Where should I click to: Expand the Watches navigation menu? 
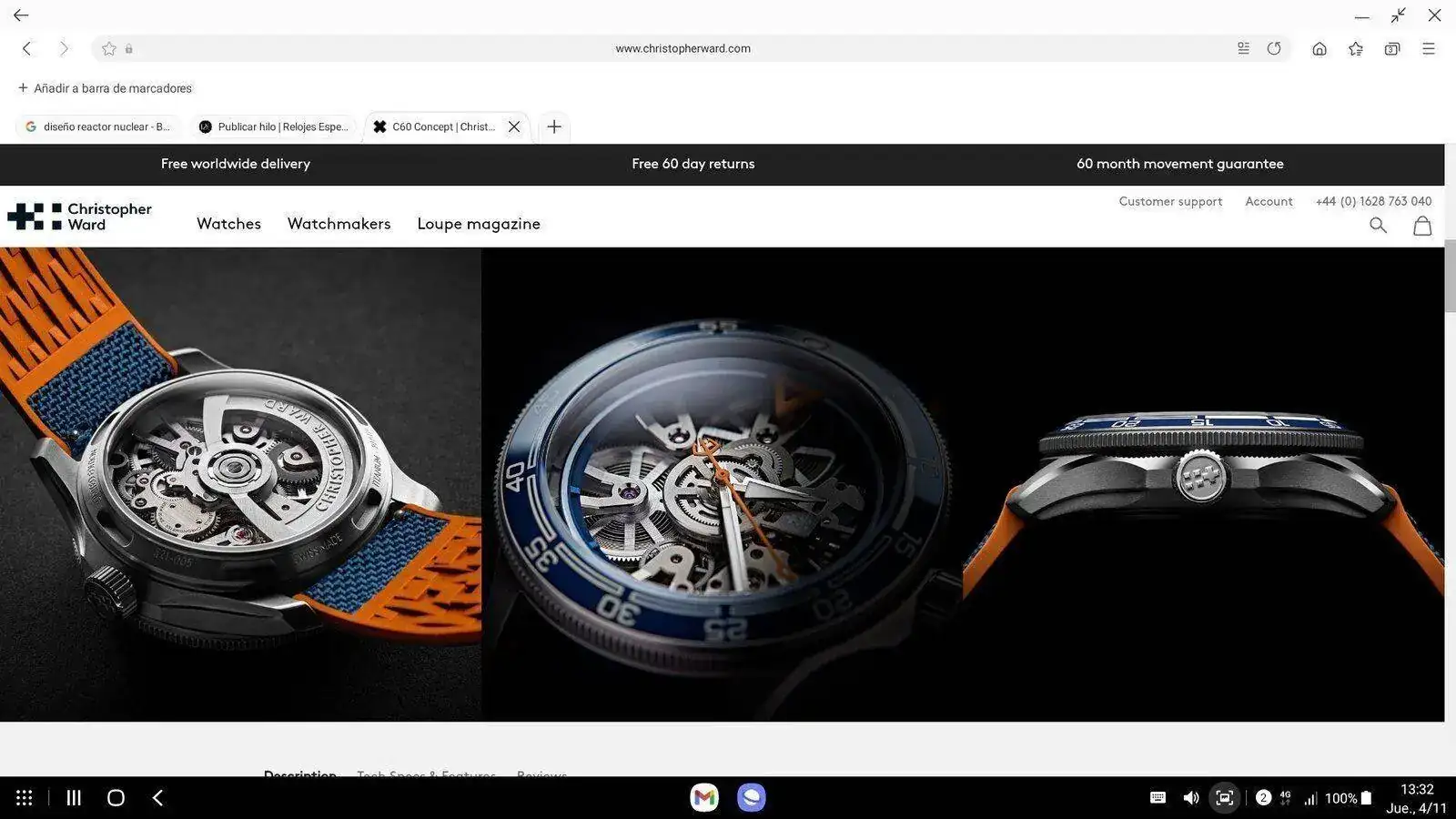click(x=228, y=224)
